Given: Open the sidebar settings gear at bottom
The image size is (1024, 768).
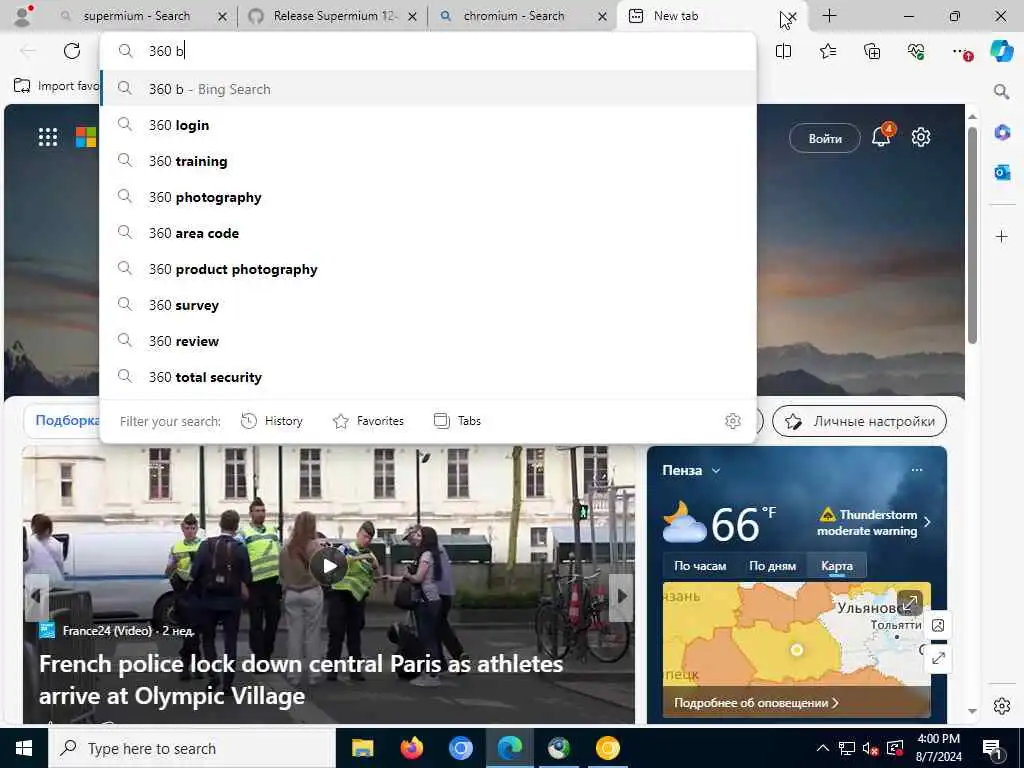Looking at the screenshot, I should tap(1002, 706).
